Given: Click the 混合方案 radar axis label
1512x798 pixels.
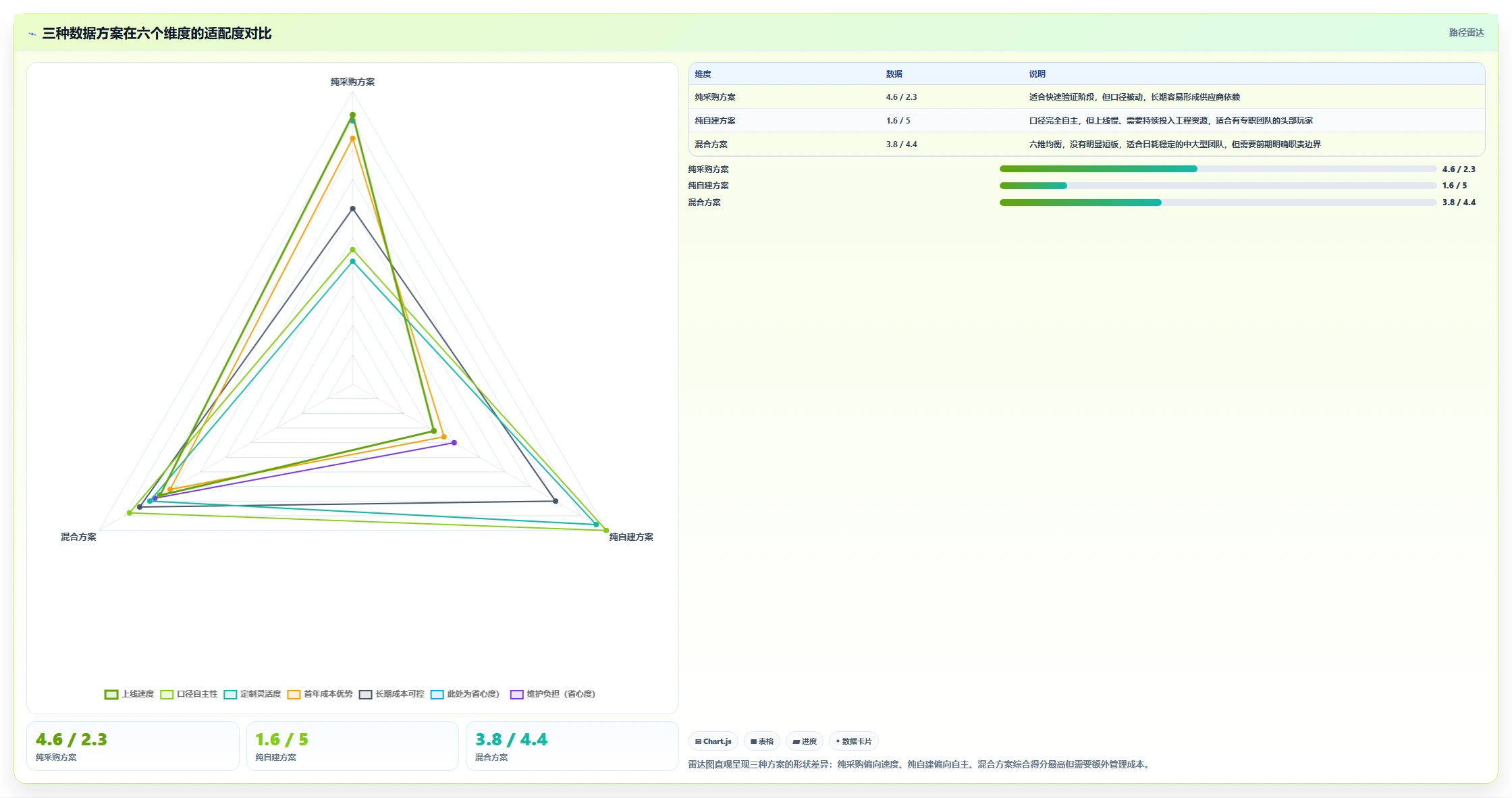Looking at the screenshot, I should coord(78,537).
